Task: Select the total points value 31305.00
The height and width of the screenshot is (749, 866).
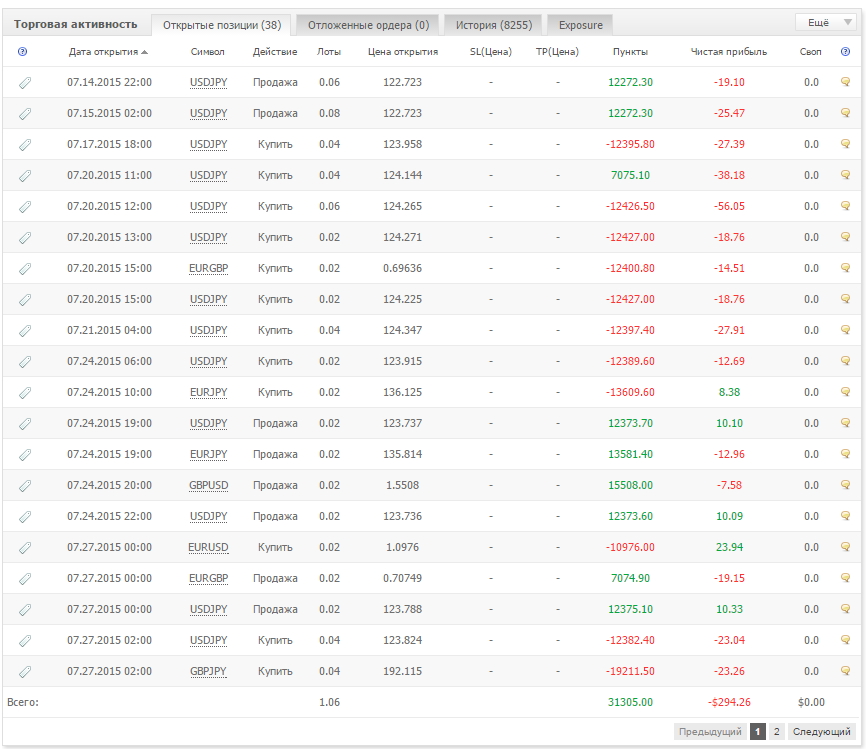Action: [630, 703]
